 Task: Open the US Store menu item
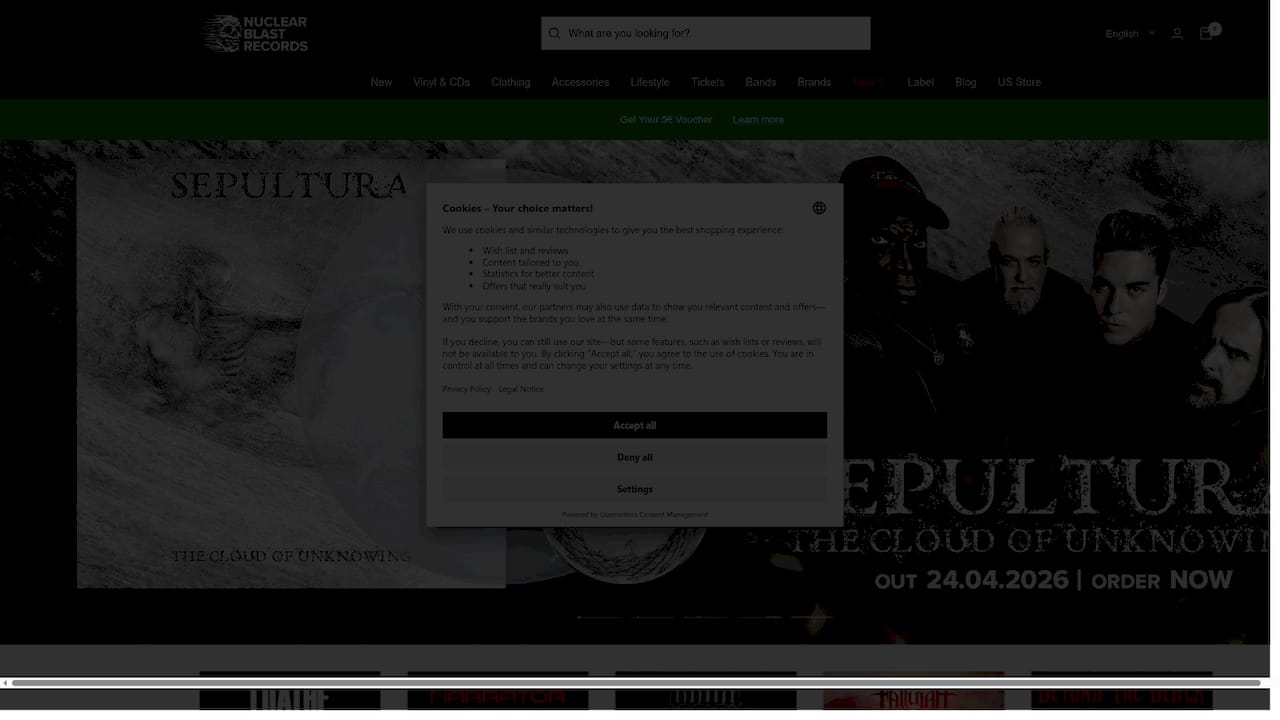point(1019,82)
